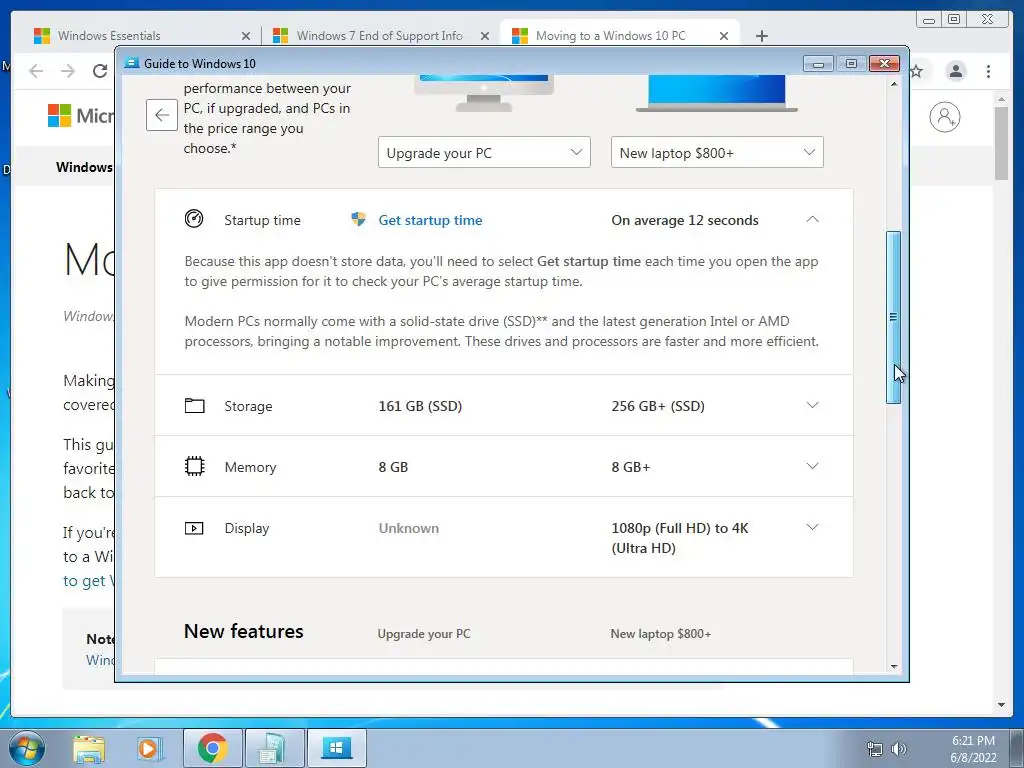The width and height of the screenshot is (1024, 768).
Task: Click the Unknown display value
Action: click(x=408, y=528)
